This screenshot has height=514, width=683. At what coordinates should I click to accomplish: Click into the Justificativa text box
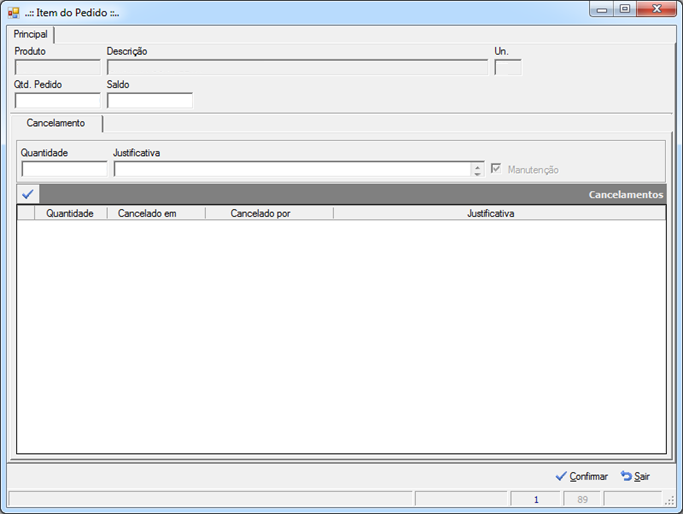[x=293, y=169]
